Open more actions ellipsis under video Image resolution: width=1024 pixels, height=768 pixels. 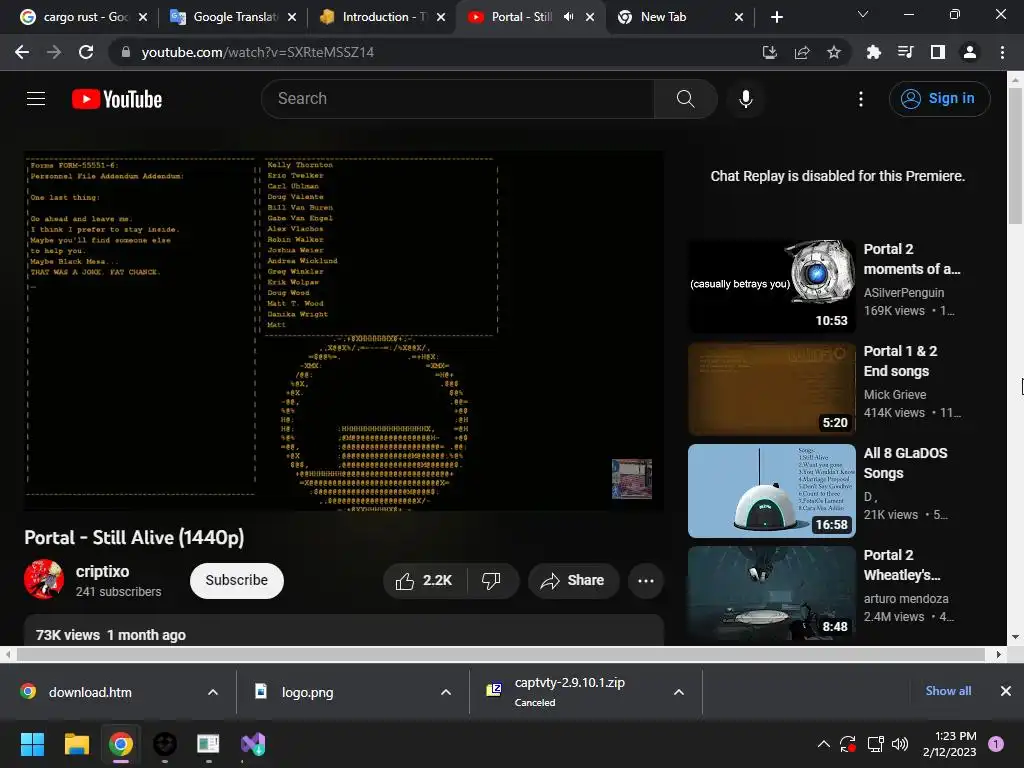click(x=646, y=581)
